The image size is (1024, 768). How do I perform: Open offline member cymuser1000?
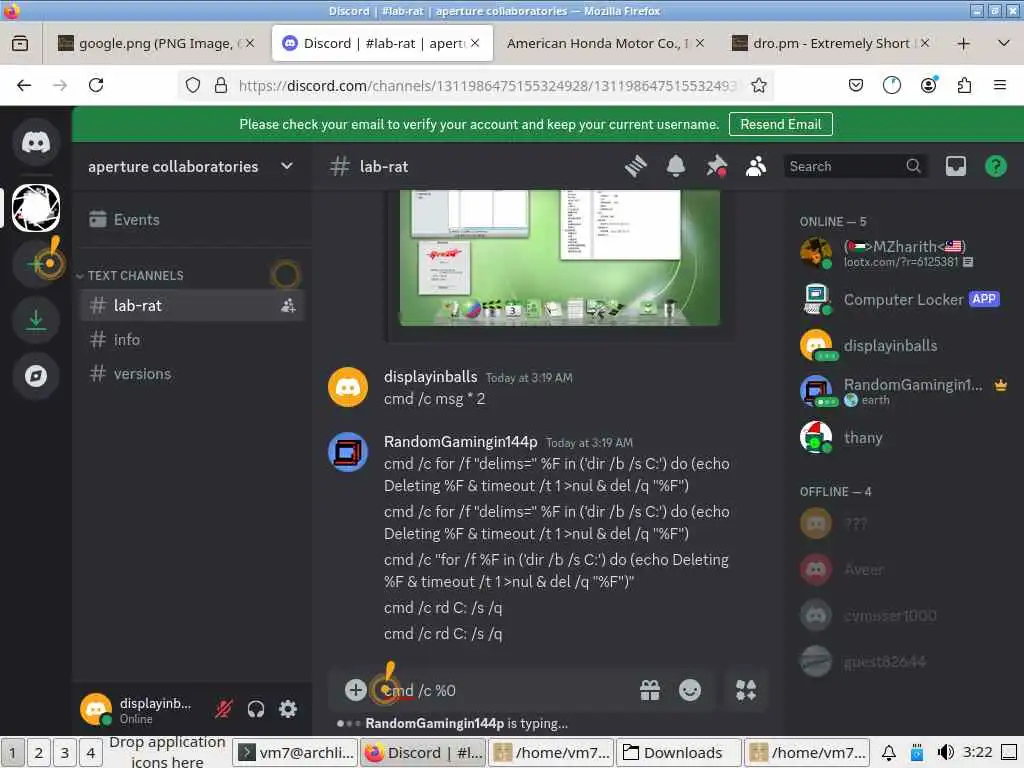[904, 615]
